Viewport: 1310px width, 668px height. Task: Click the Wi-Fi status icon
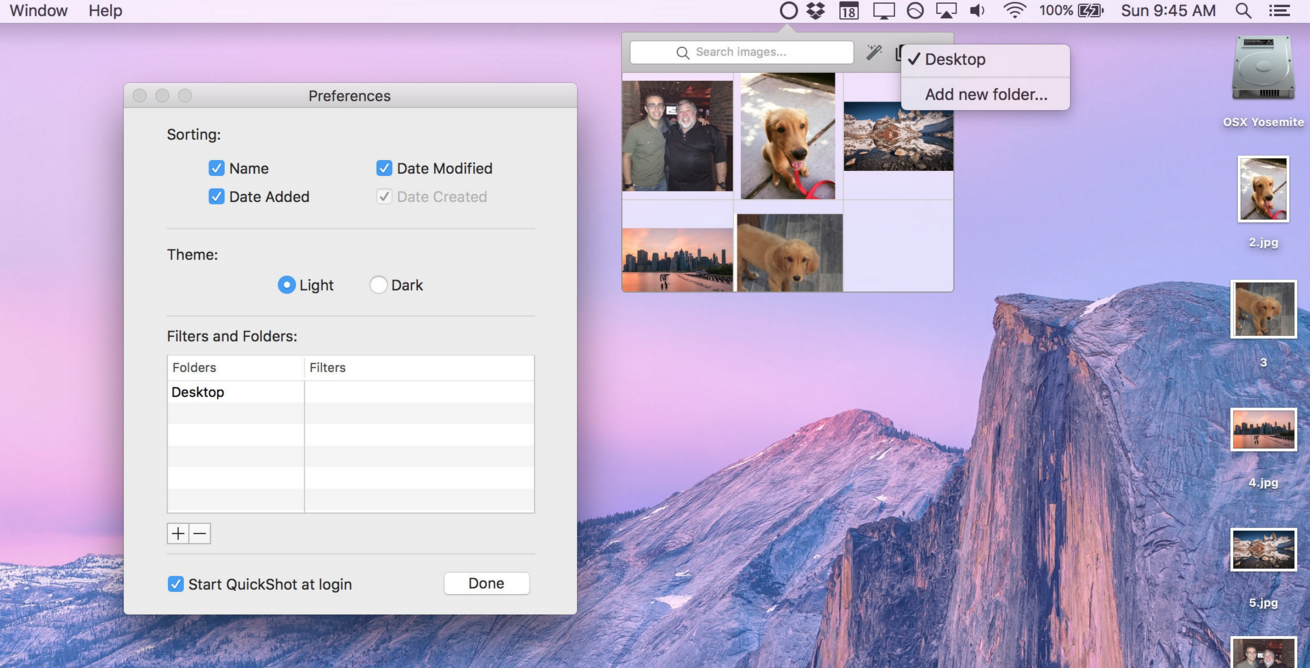1015,11
